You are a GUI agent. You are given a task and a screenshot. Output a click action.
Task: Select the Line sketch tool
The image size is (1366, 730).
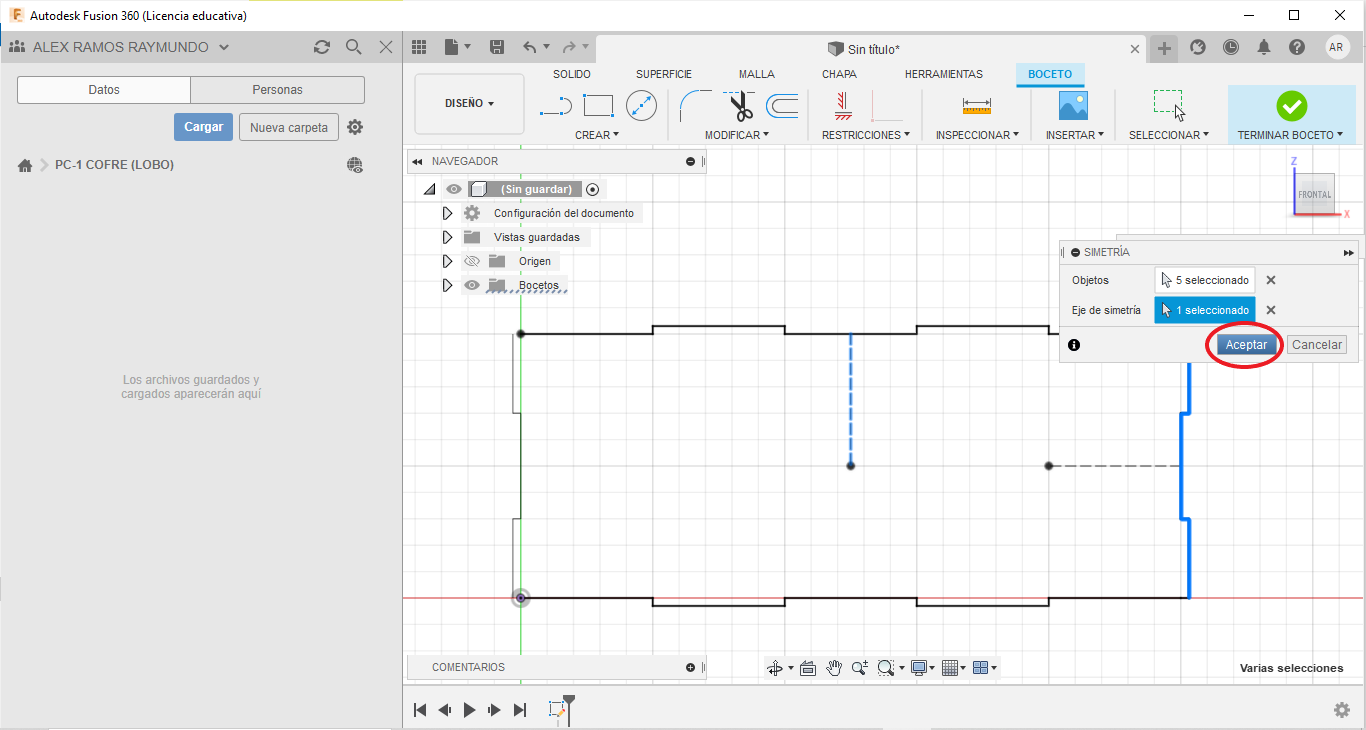[555, 106]
